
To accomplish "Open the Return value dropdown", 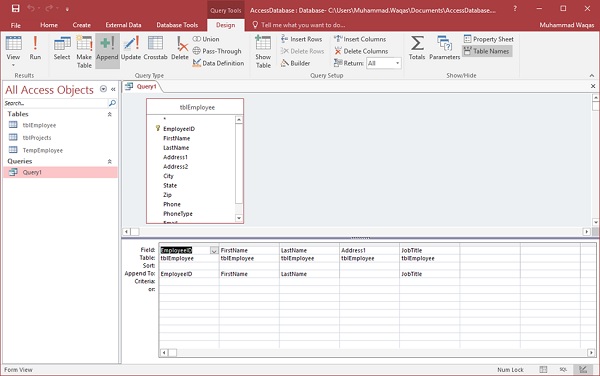I will coord(398,63).
